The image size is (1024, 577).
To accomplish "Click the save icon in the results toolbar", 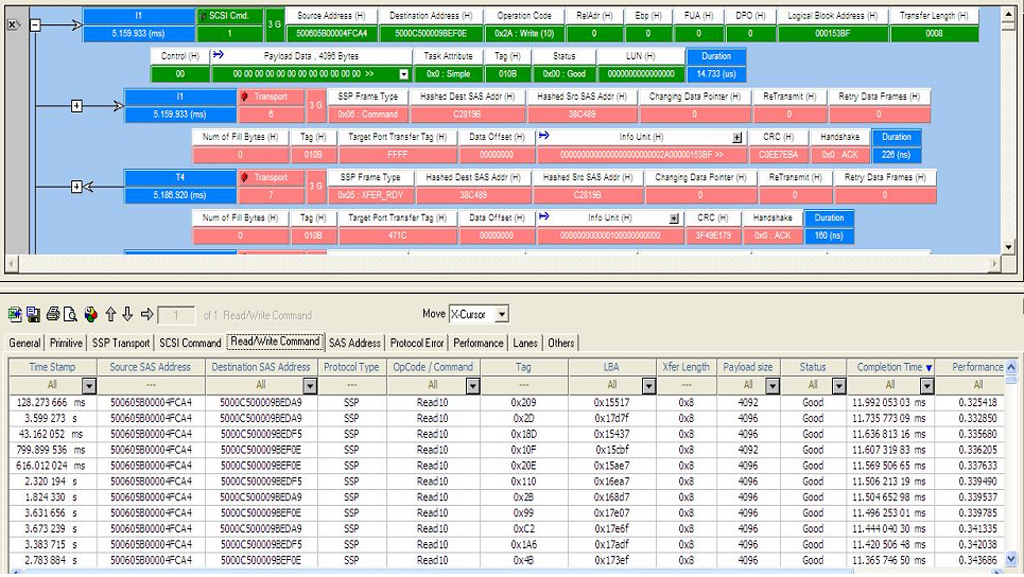I will point(33,314).
